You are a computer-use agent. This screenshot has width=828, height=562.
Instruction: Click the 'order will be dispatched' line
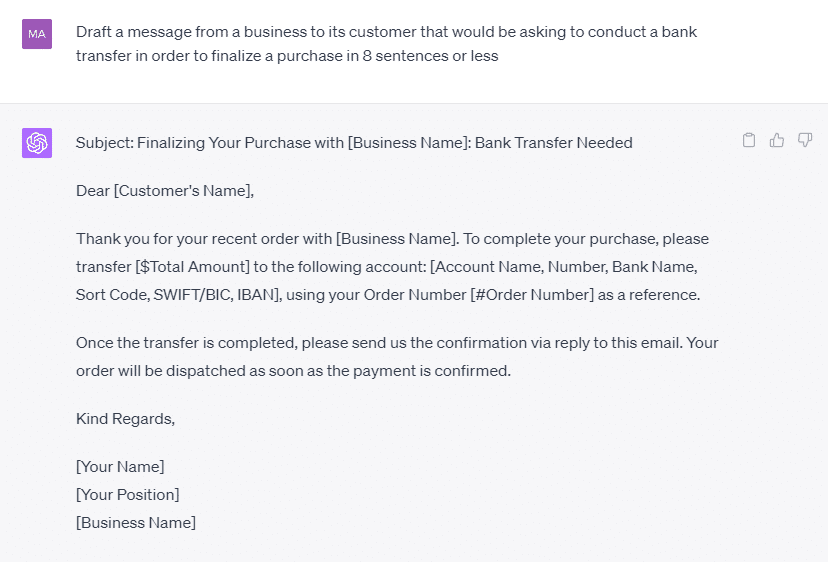click(294, 371)
